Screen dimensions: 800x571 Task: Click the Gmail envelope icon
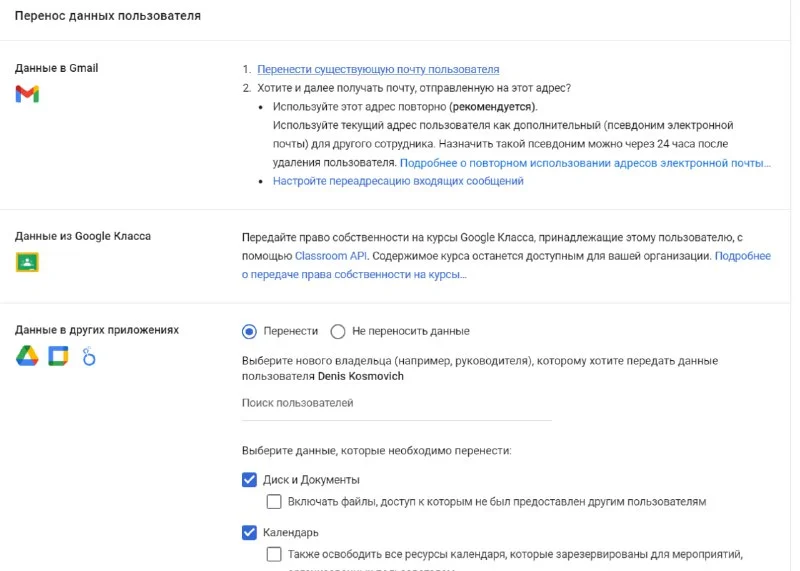27,94
